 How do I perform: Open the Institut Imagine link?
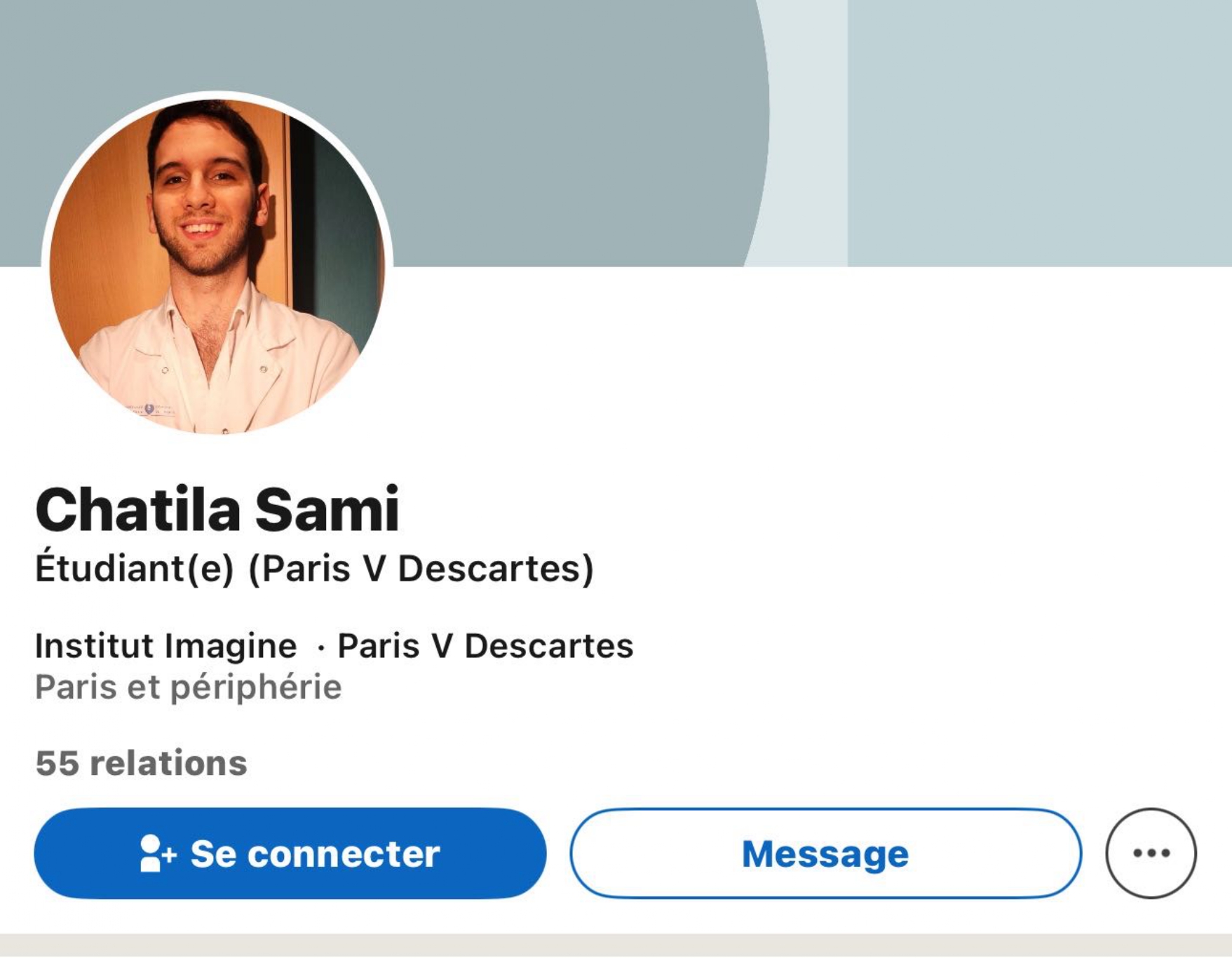pos(166,646)
